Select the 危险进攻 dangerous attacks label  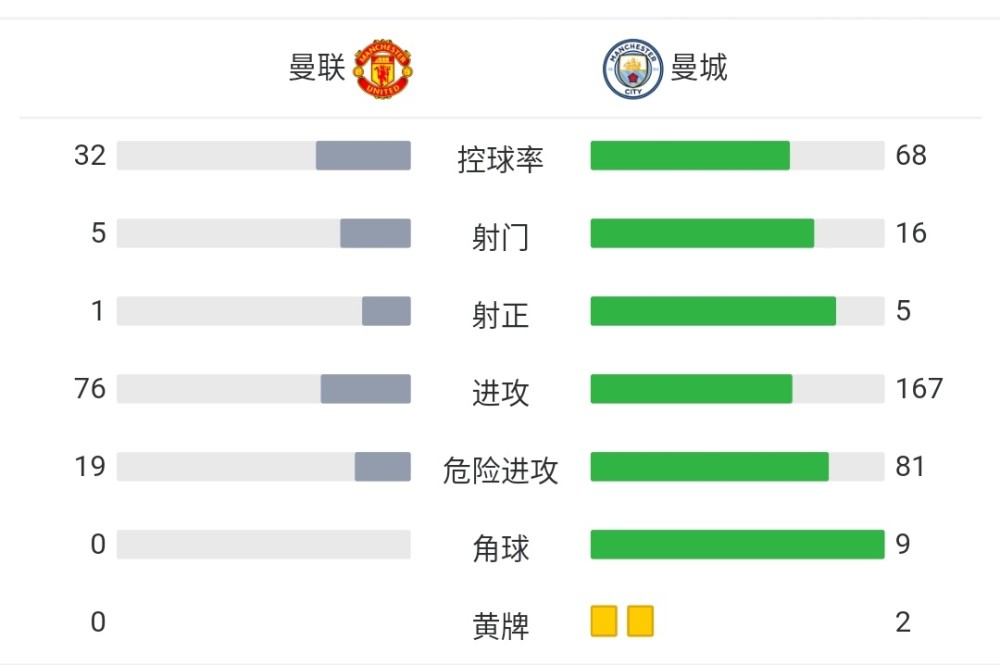(501, 471)
